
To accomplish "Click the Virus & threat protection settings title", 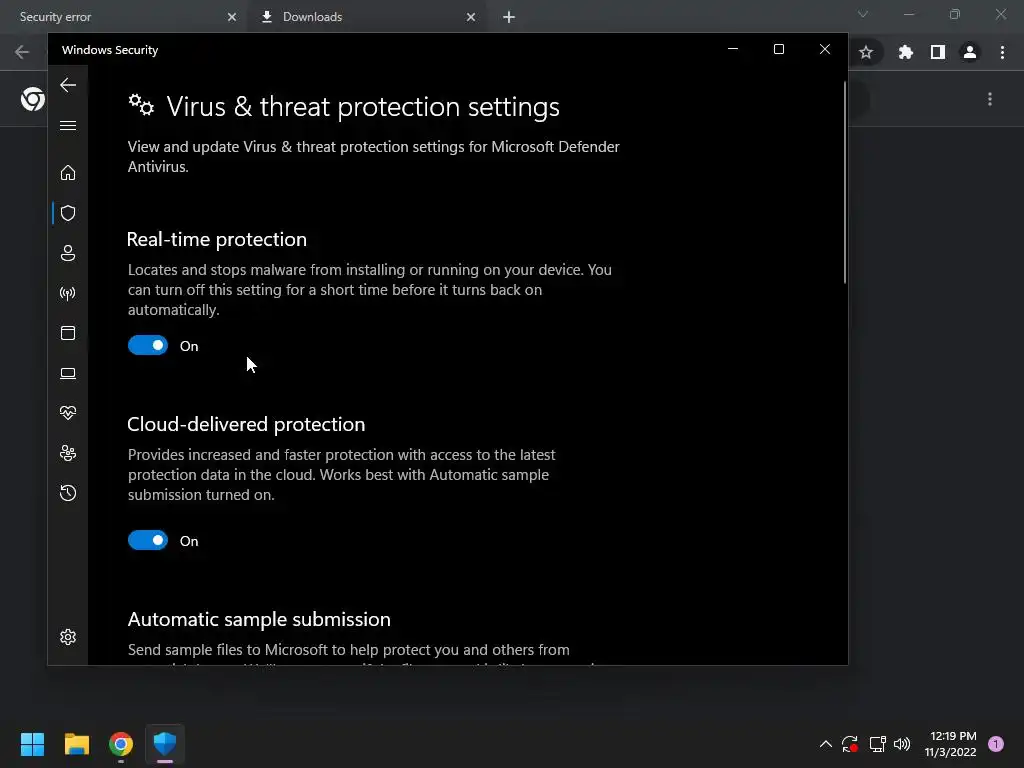I will 363,106.
